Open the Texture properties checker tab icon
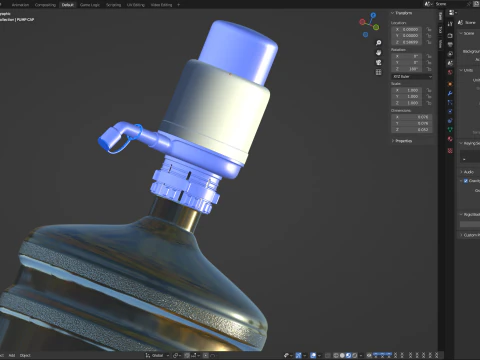The width and height of the screenshot is (480, 360). point(450,151)
